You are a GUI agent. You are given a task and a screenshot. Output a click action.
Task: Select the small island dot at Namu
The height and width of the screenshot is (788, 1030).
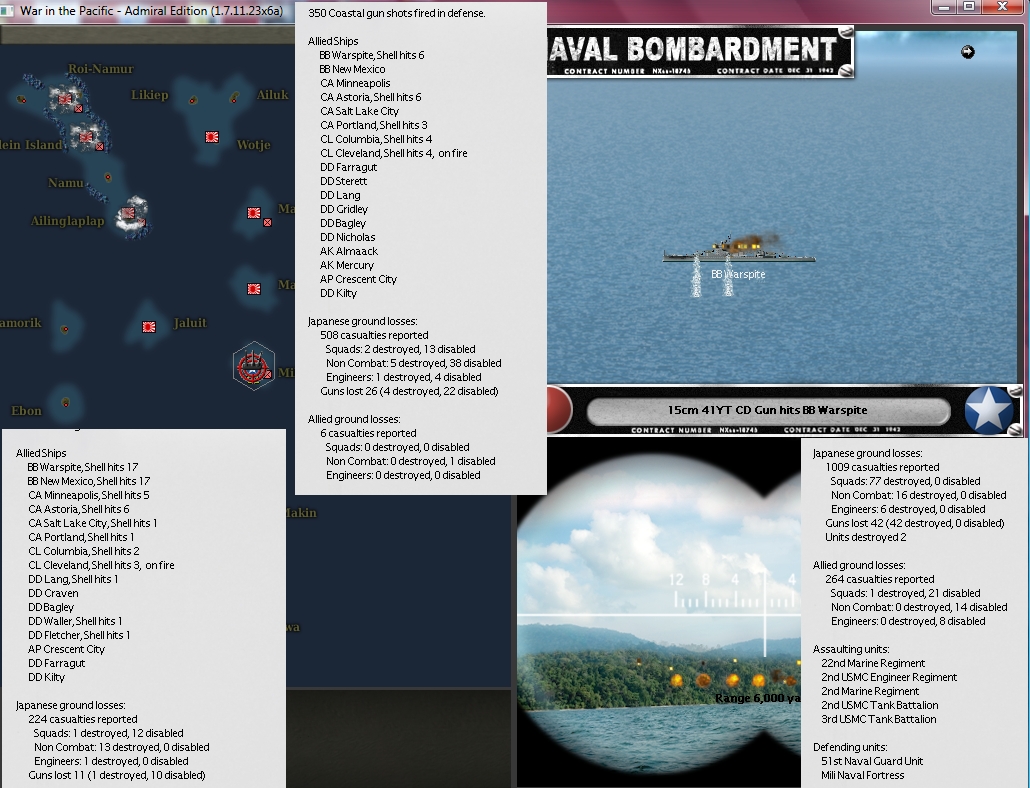coord(108,177)
